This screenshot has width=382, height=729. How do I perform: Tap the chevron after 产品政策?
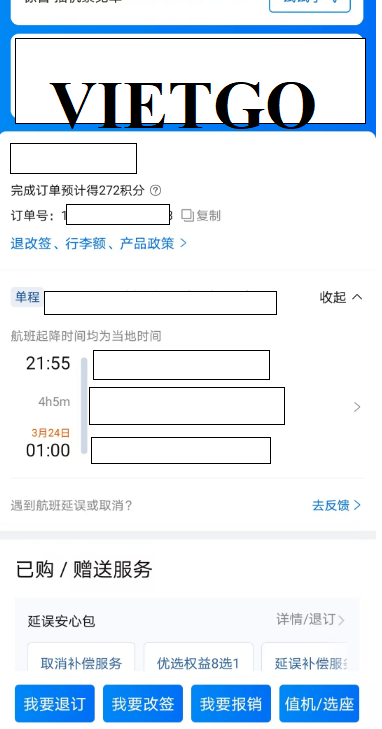[x=183, y=243]
